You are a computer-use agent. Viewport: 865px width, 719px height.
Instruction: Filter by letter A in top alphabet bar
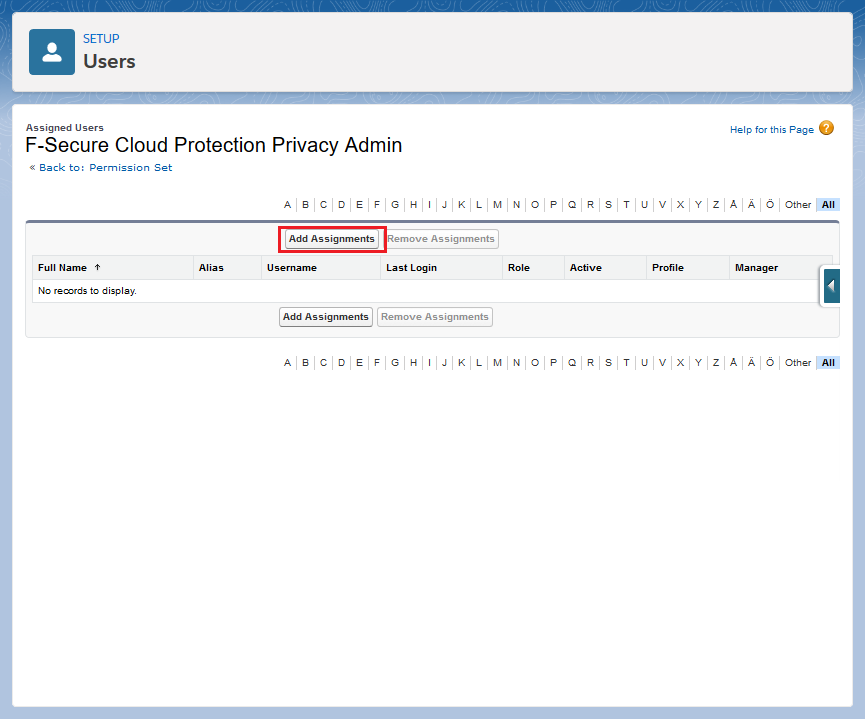coord(287,205)
